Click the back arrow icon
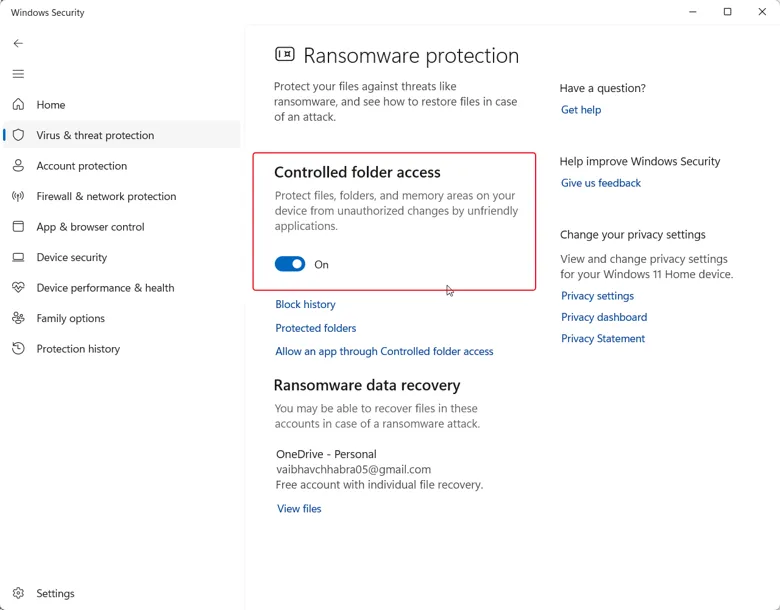Image resolution: width=780 pixels, height=610 pixels. click(18, 43)
